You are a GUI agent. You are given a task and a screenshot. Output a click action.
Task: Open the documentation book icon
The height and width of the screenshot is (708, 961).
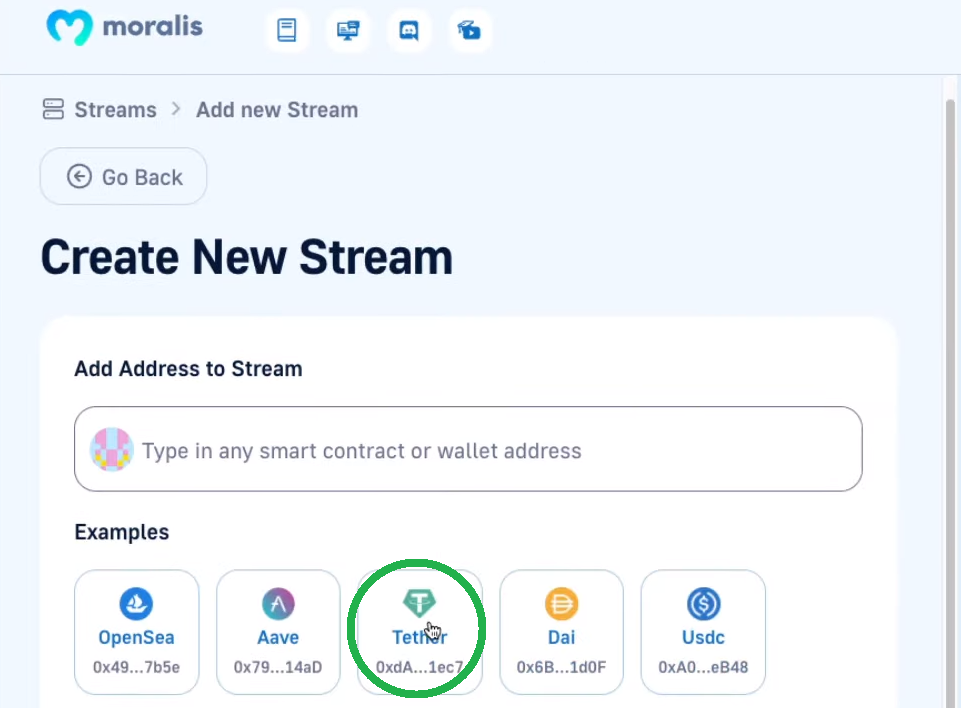point(286,30)
